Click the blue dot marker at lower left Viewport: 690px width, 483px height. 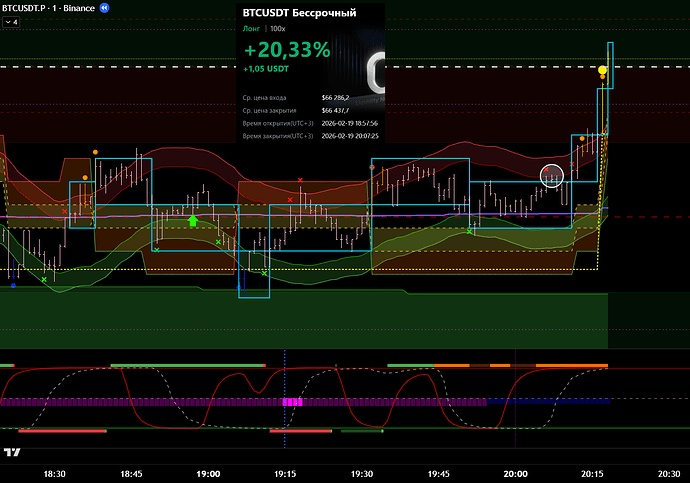point(13,285)
